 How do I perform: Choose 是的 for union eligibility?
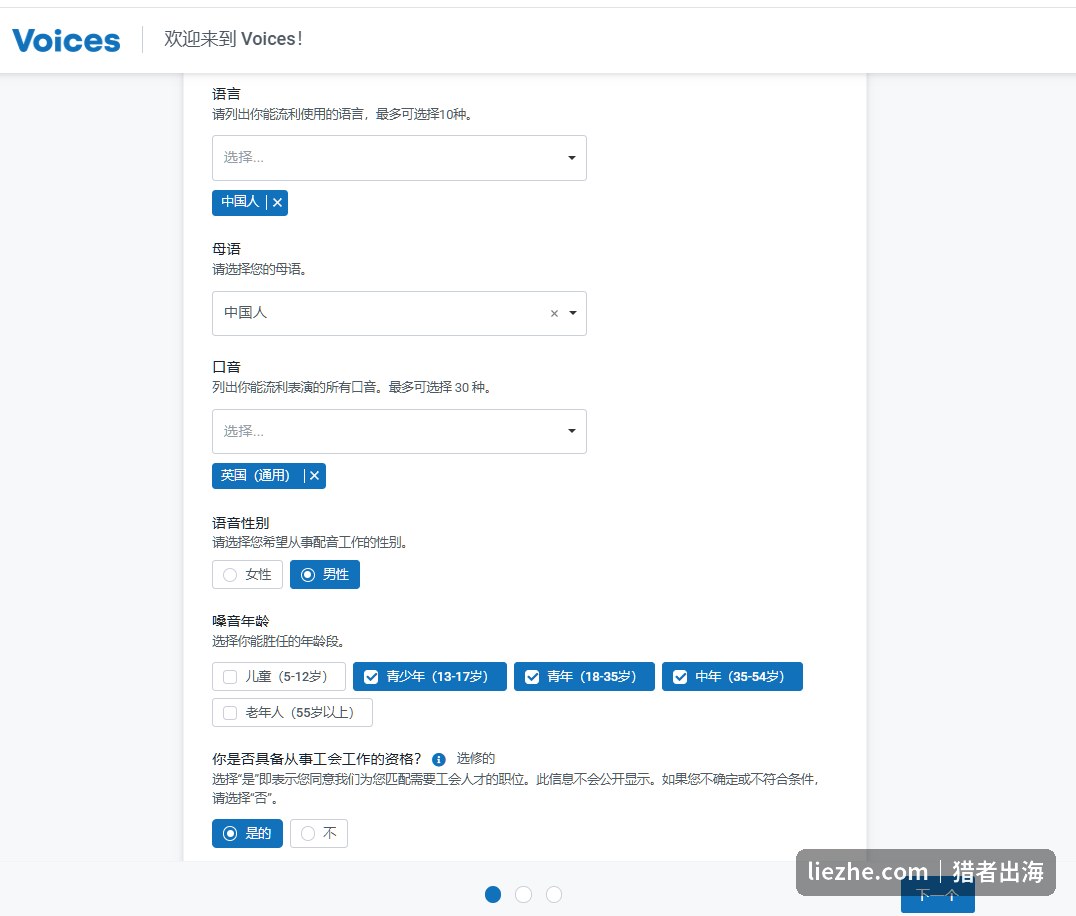(x=247, y=833)
